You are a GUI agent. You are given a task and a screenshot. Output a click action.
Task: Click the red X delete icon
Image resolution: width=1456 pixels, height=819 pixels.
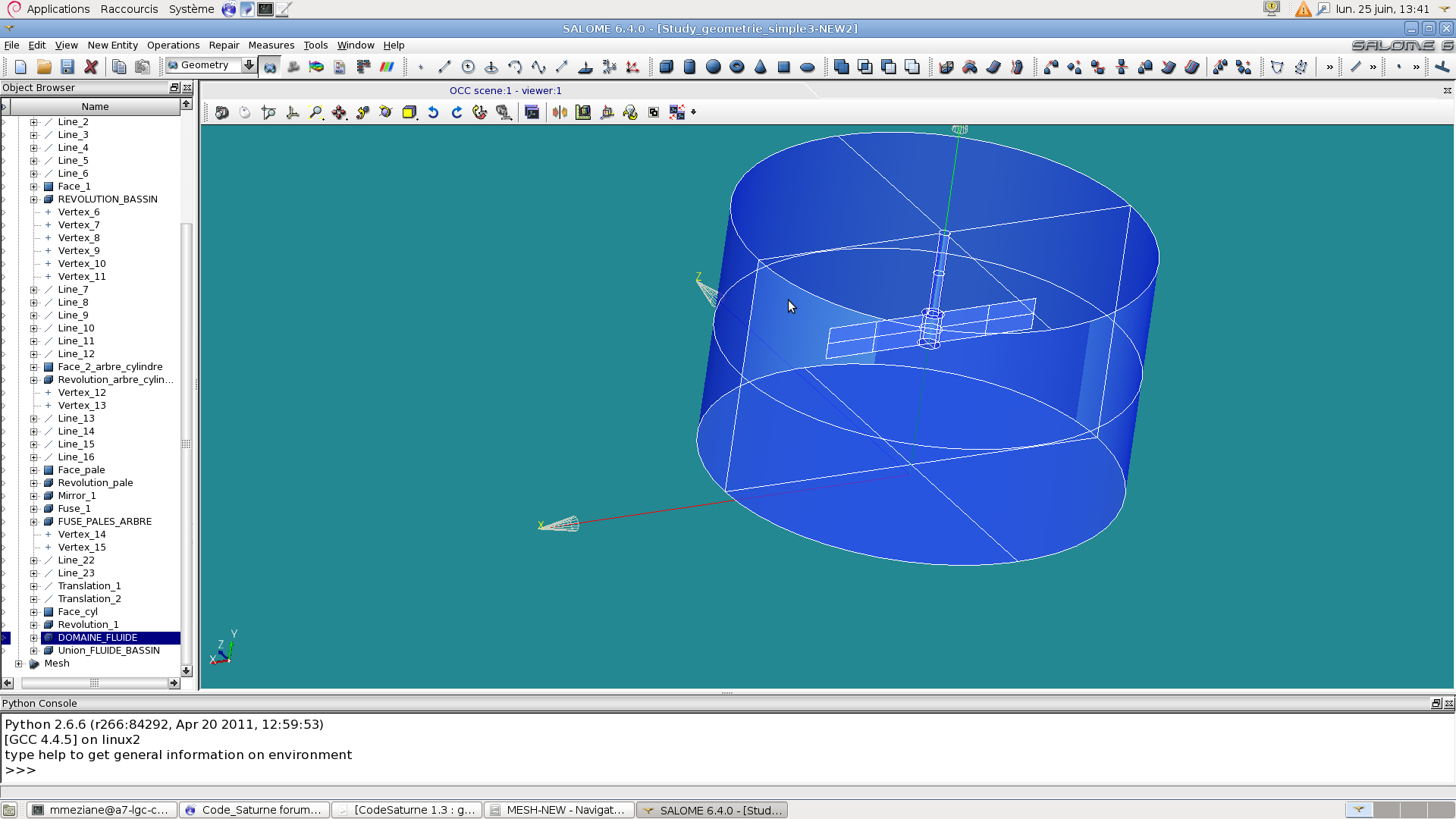(91, 67)
